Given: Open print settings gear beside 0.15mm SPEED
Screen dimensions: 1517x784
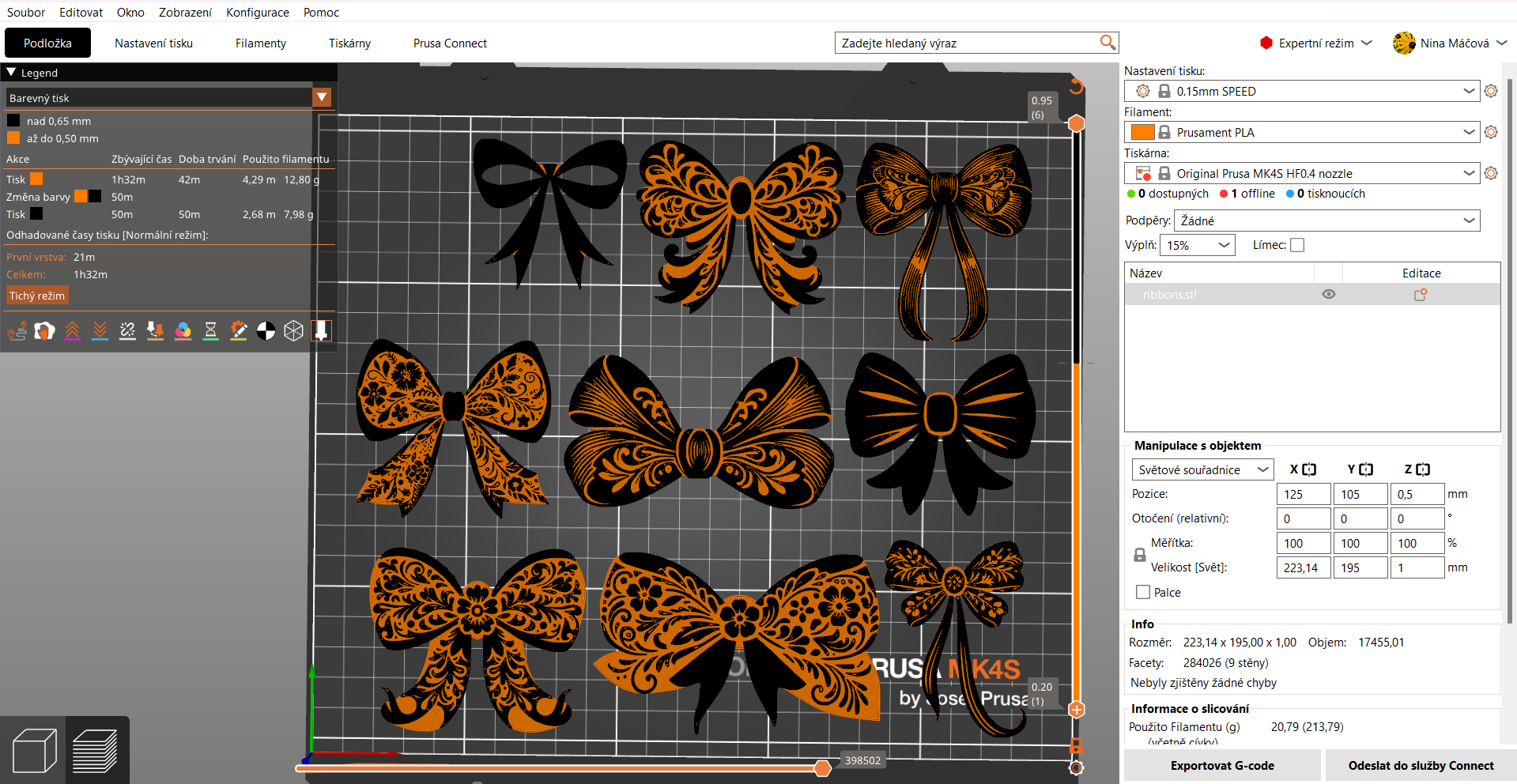Looking at the screenshot, I should [x=1491, y=91].
